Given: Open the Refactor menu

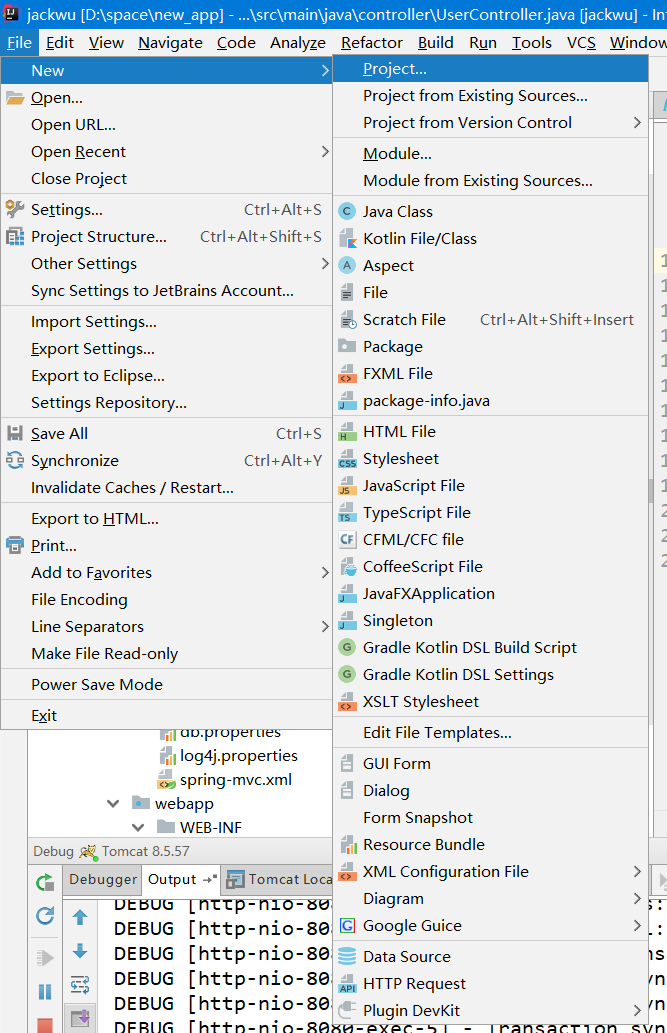Looking at the screenshot, I should [x=372, y=43].
